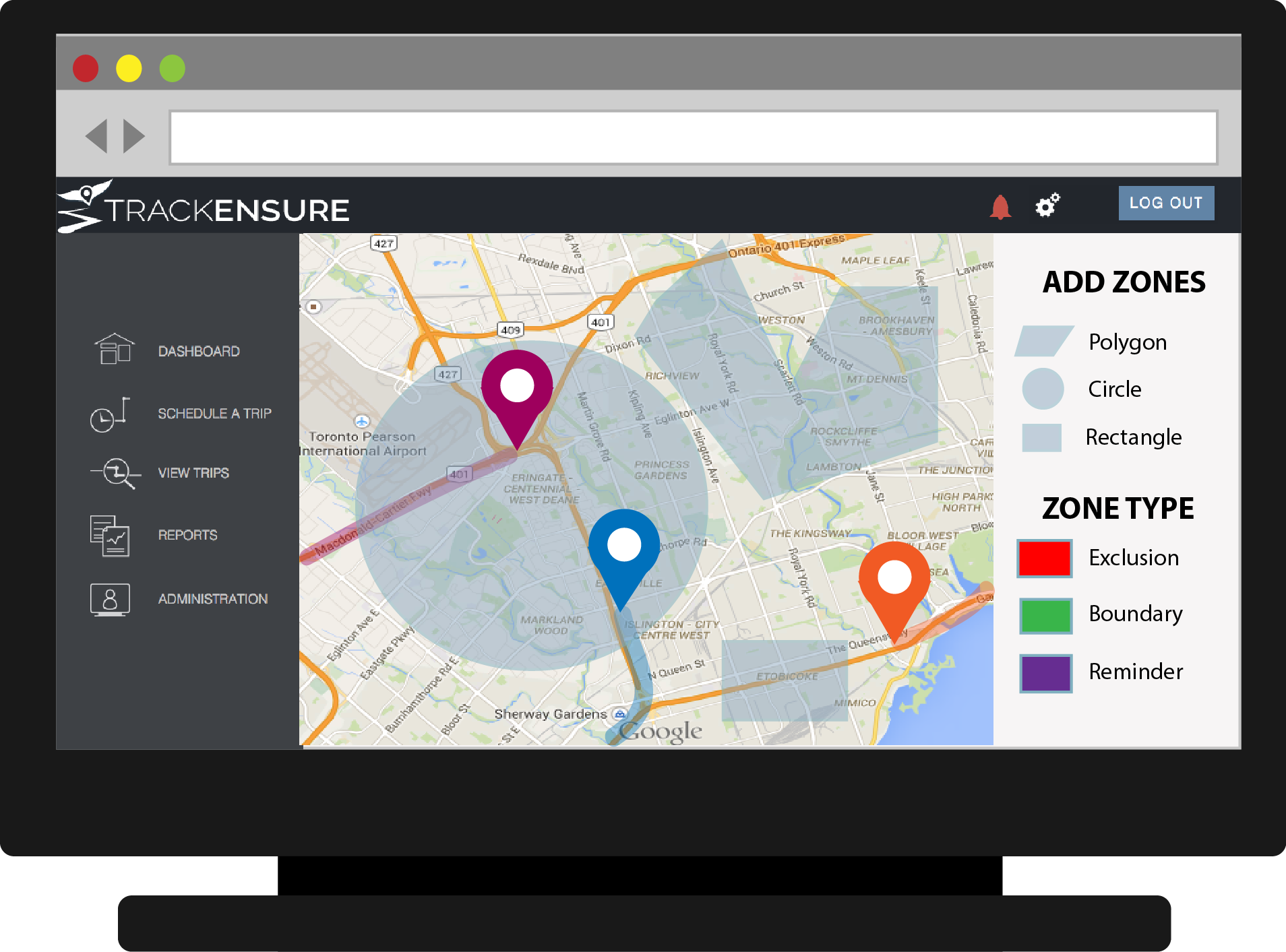1286x952 pixels.
Task: Click the Administration user monitor icon
Action: tap(110, 600)
